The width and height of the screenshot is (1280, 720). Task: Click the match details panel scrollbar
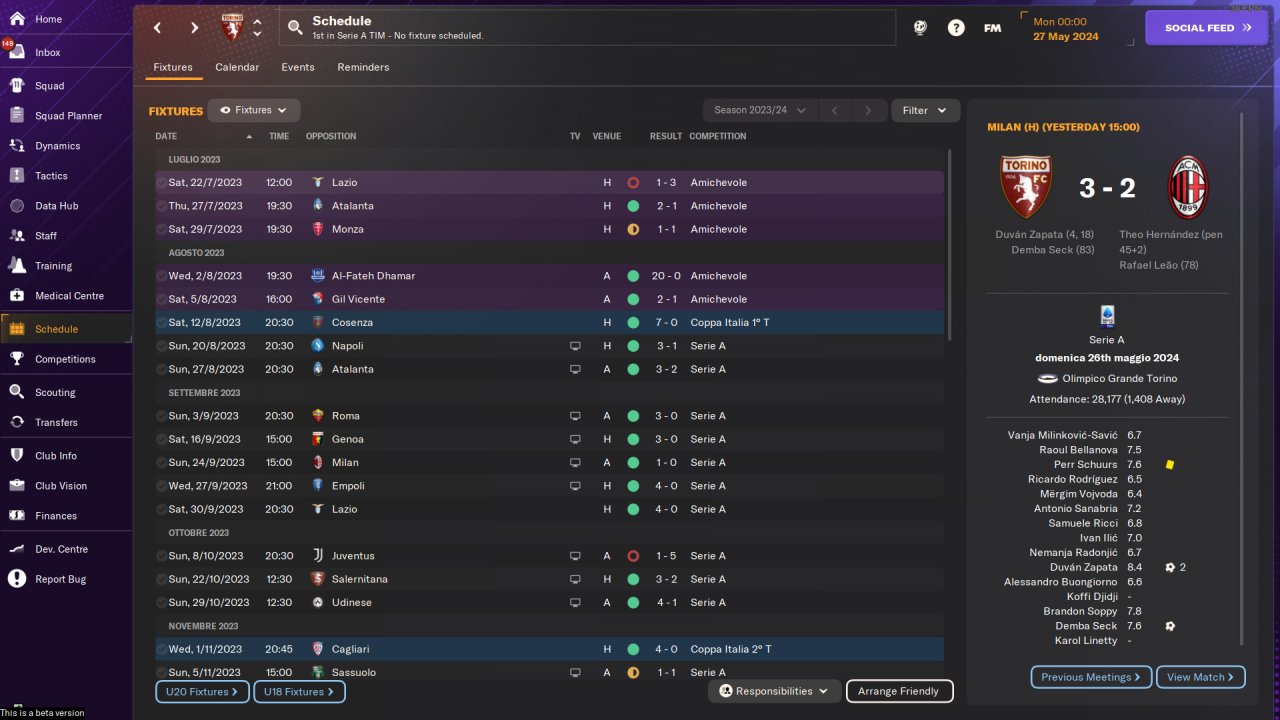point(1242,379)
